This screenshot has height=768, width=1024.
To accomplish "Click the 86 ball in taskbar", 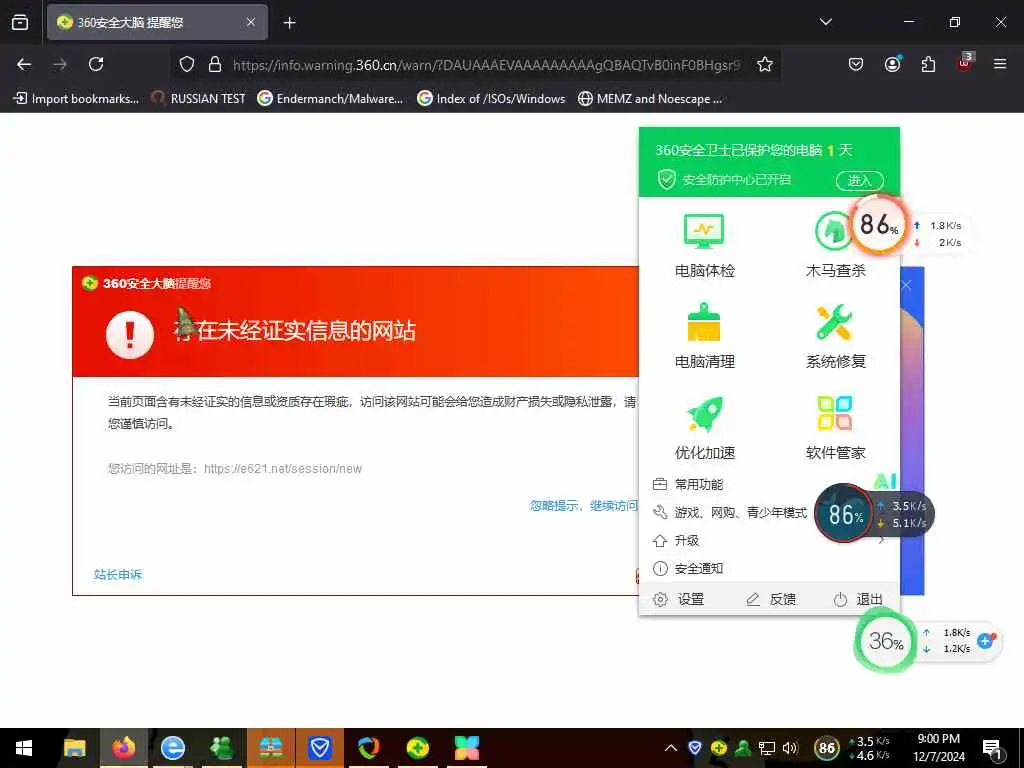I will coord(827,748).
